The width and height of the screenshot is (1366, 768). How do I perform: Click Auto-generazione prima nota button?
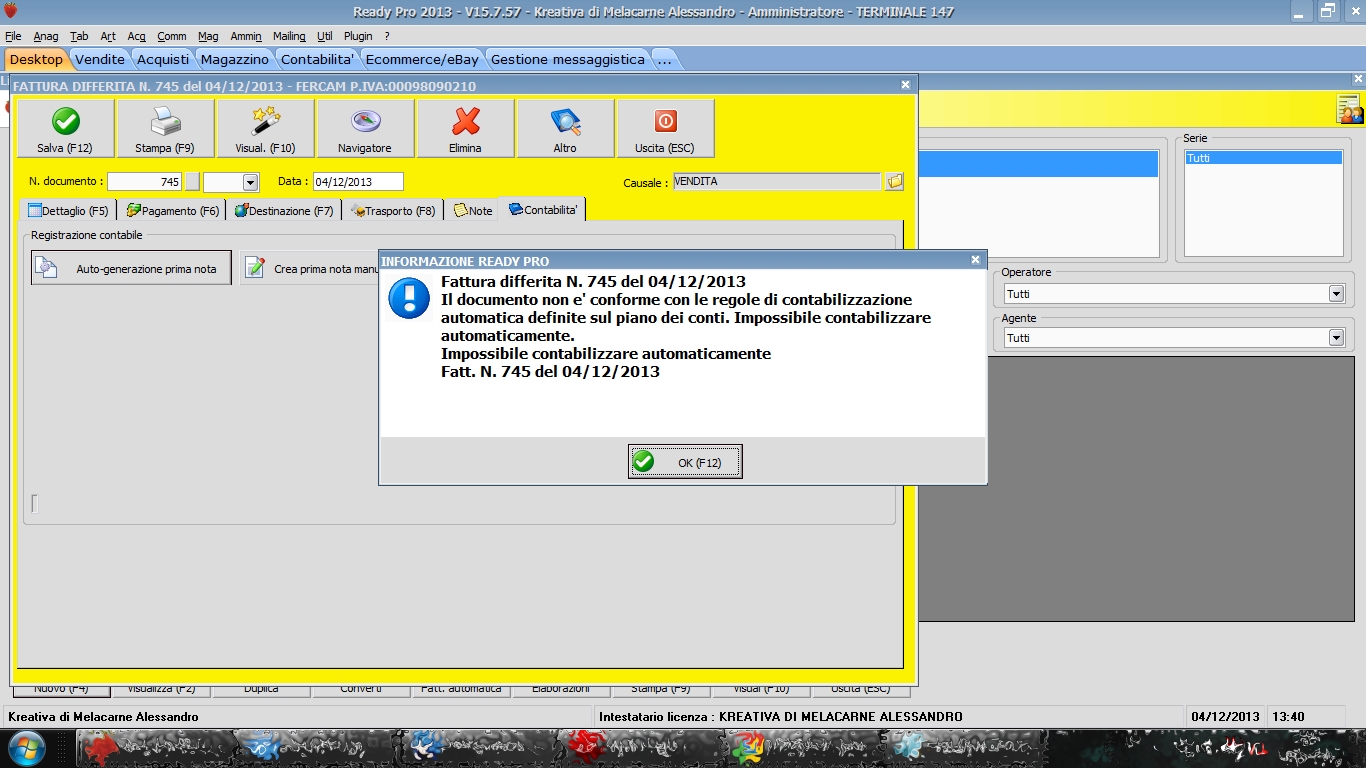pyautogui.click(x=131, y=268)
